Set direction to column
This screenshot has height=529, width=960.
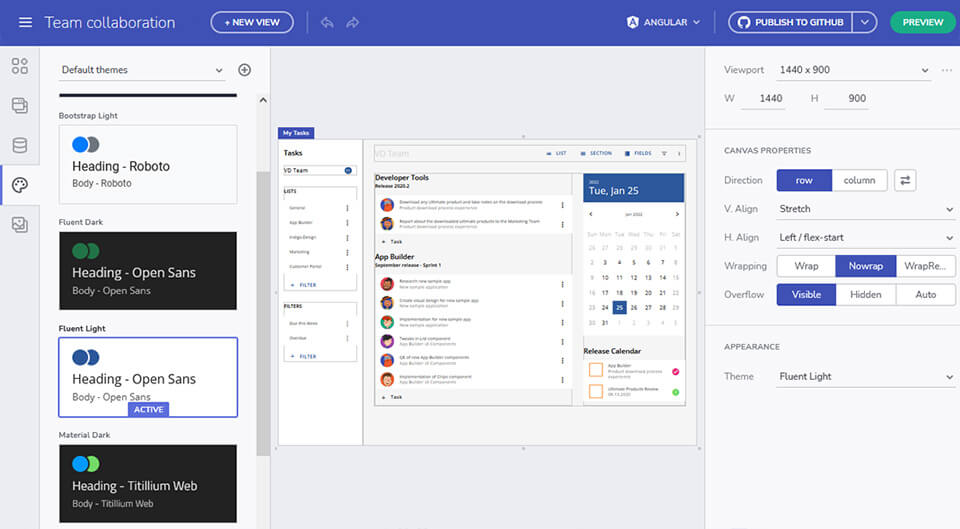[x=859, y=180]
